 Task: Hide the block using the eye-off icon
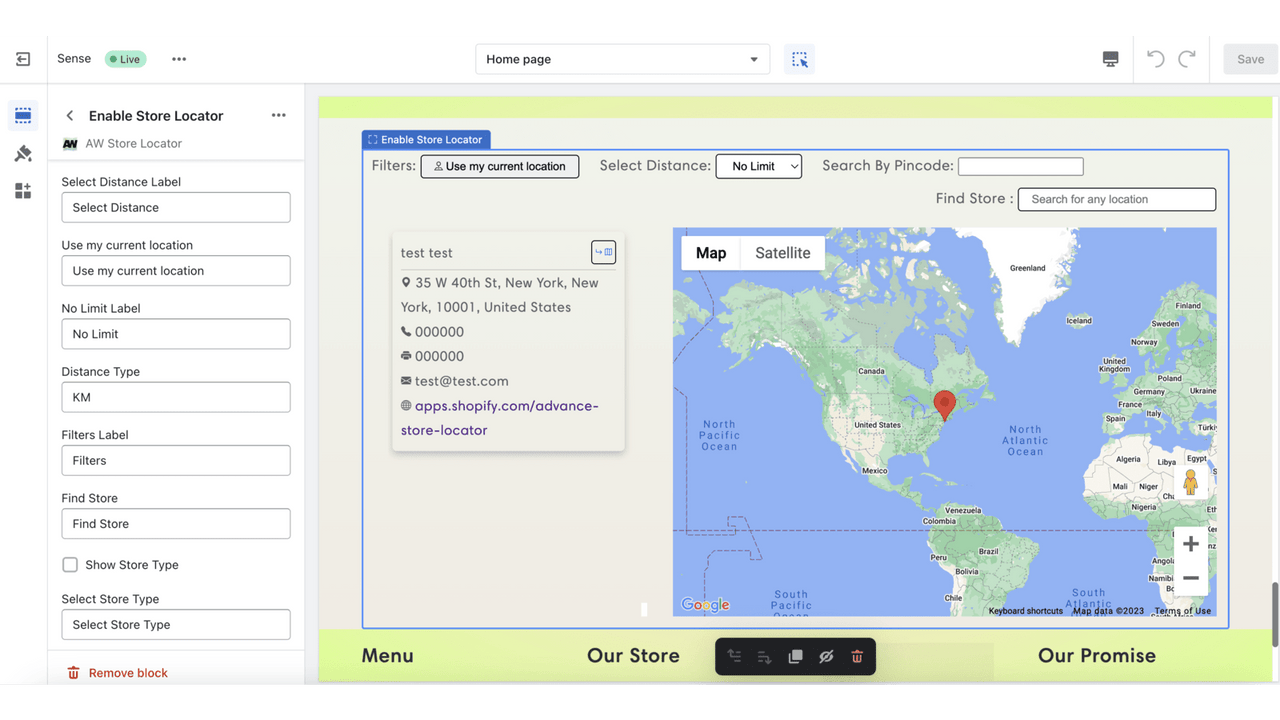(826, 656)
